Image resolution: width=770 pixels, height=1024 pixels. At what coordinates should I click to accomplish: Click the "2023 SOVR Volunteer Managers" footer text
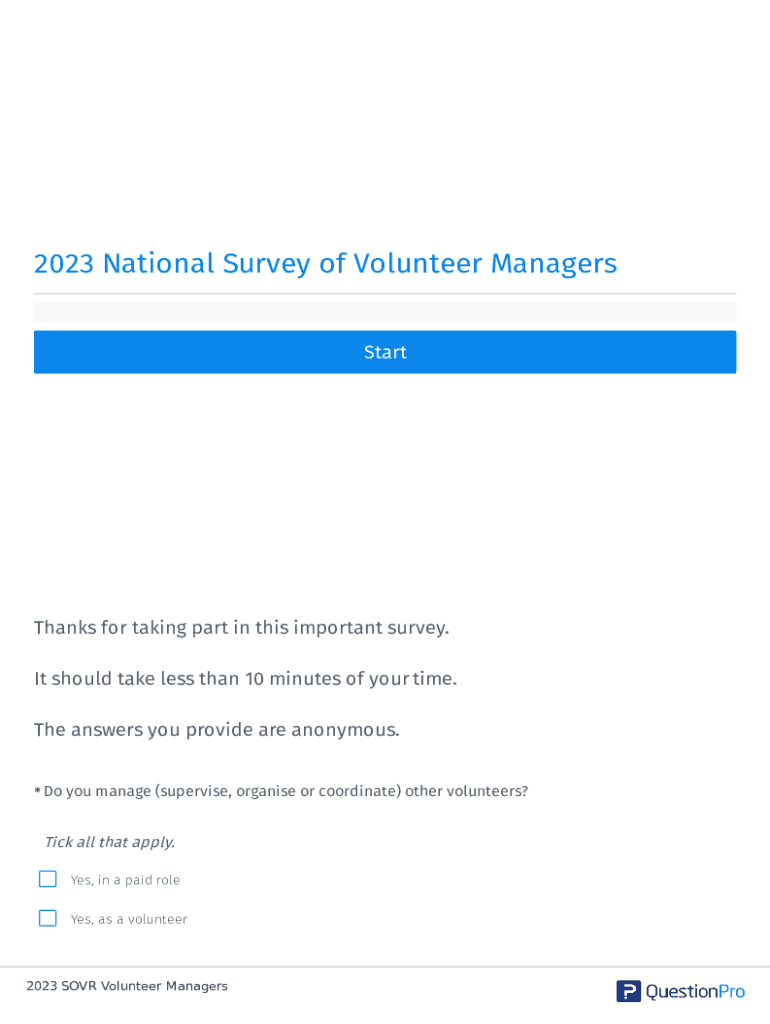click(x=127, y=986)
